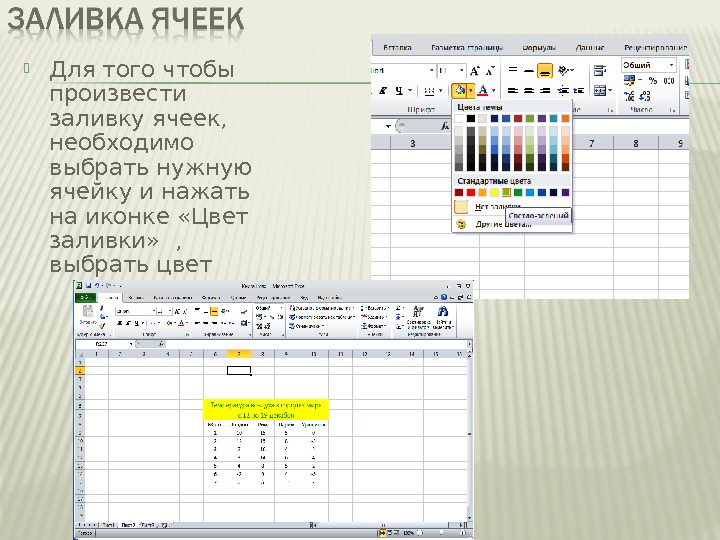Open the Разметка страницы tab, upper window
Image resolution: width=720 pixels, height=540 pixels.
pos(467,47)
